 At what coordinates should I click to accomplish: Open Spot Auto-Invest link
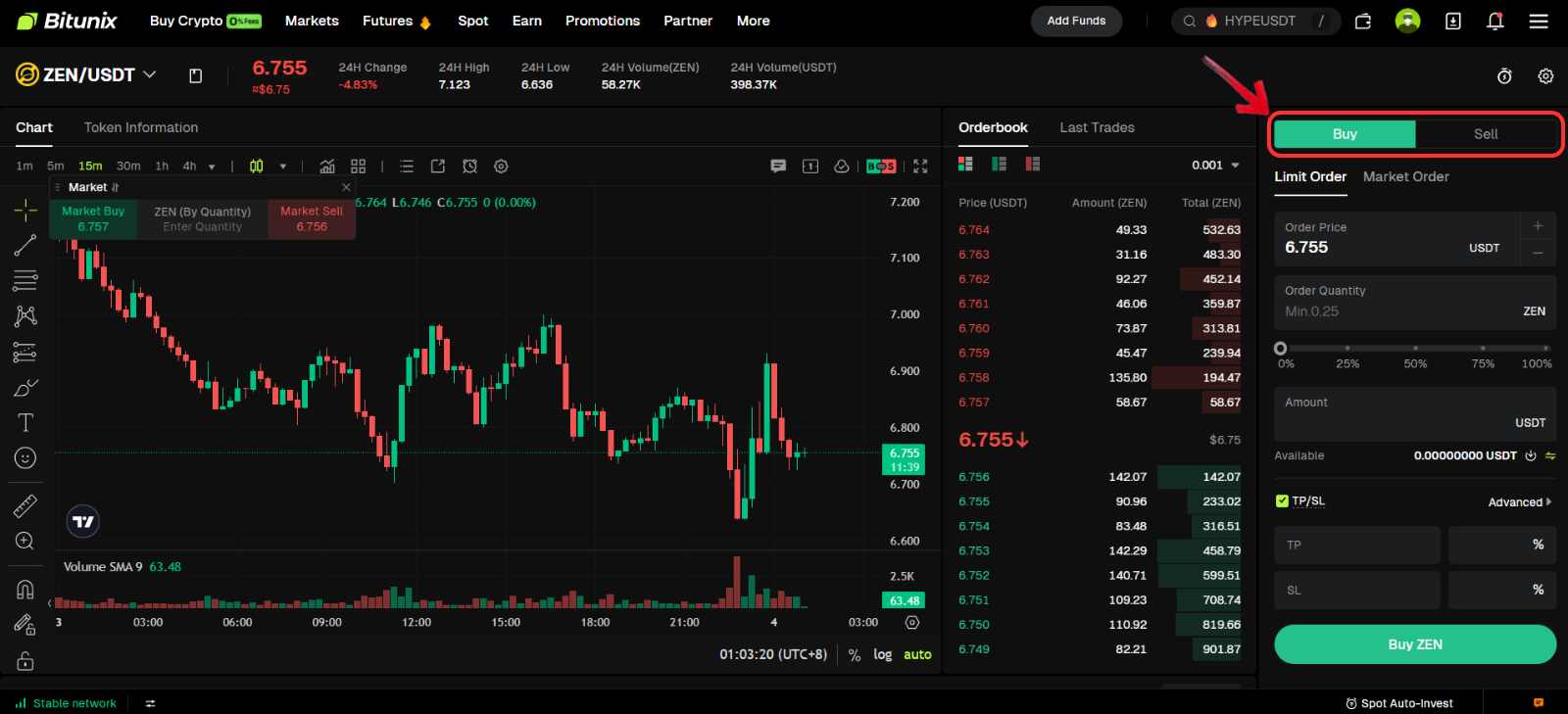coord(1399,703)
